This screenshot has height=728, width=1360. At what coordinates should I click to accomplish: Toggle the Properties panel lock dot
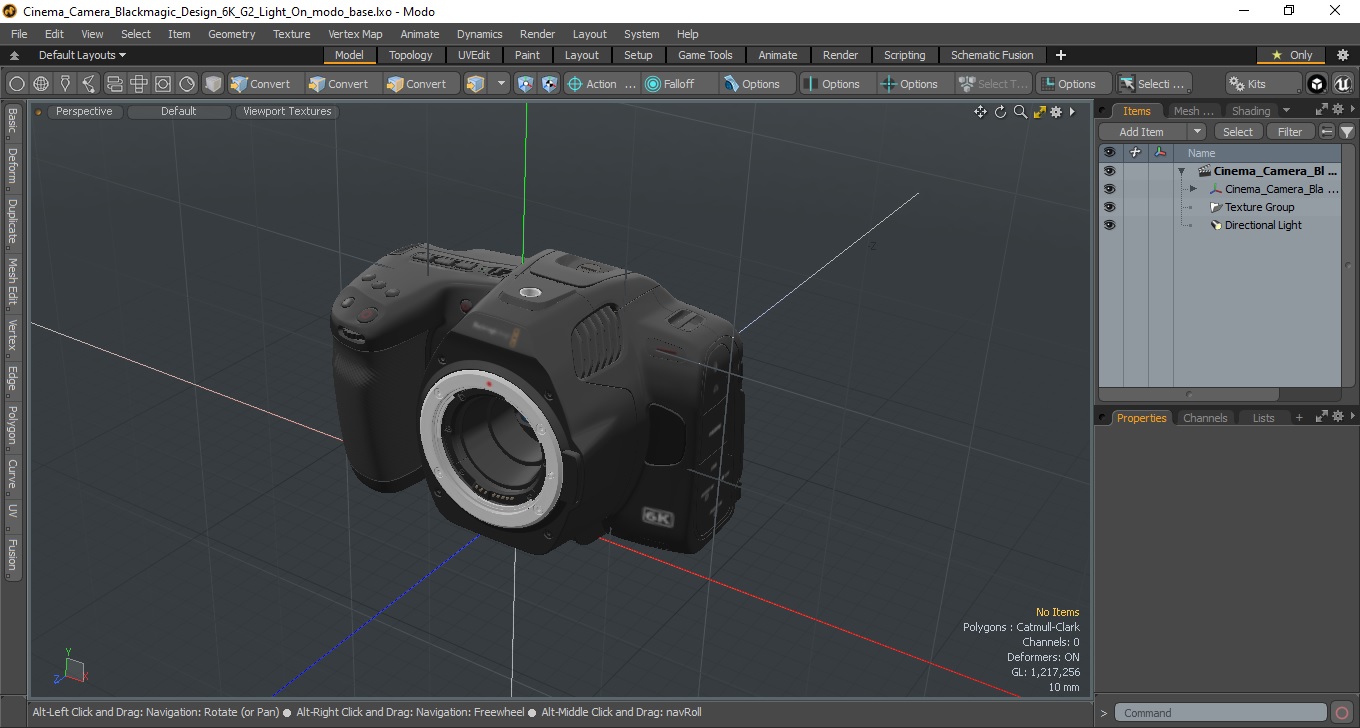point(1103,418)
